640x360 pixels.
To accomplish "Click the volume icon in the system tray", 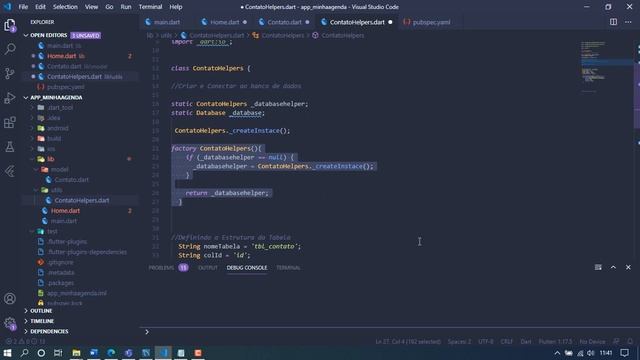I will coord(591,353).
